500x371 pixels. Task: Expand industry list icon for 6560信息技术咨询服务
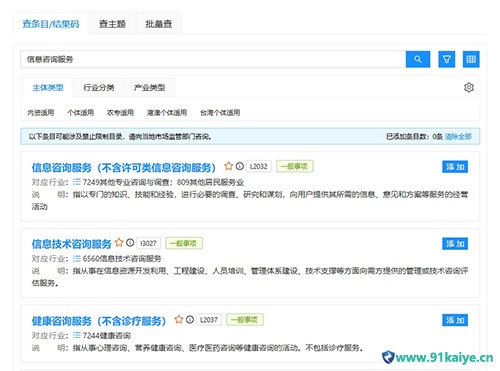pos(77,258)
